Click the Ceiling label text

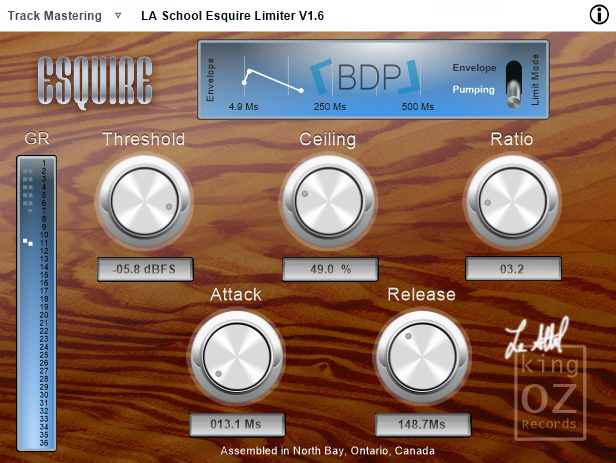(328, 139)
